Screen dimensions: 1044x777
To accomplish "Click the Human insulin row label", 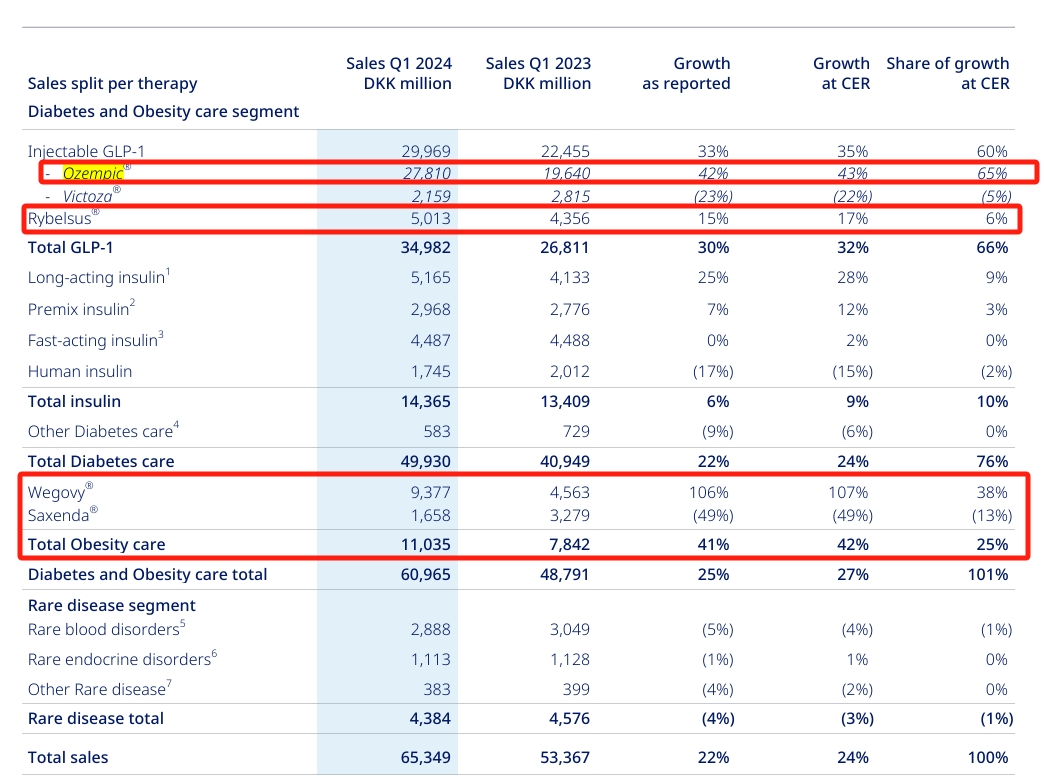I will [x=79, y=371].
